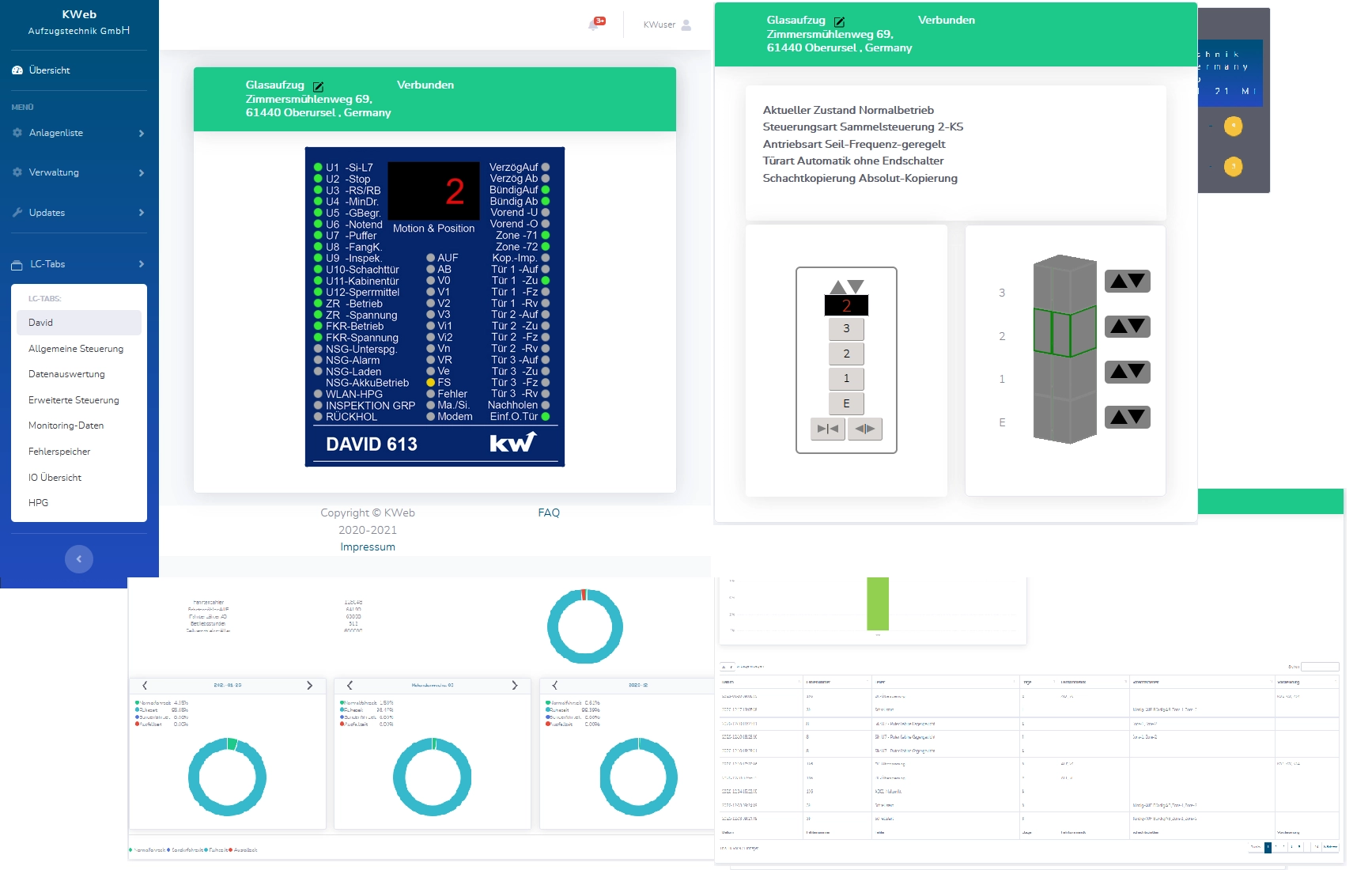Click edit icon next to Glasaufzug title
The height and width of the screenshot is (870, 1372).
[318, 86]
